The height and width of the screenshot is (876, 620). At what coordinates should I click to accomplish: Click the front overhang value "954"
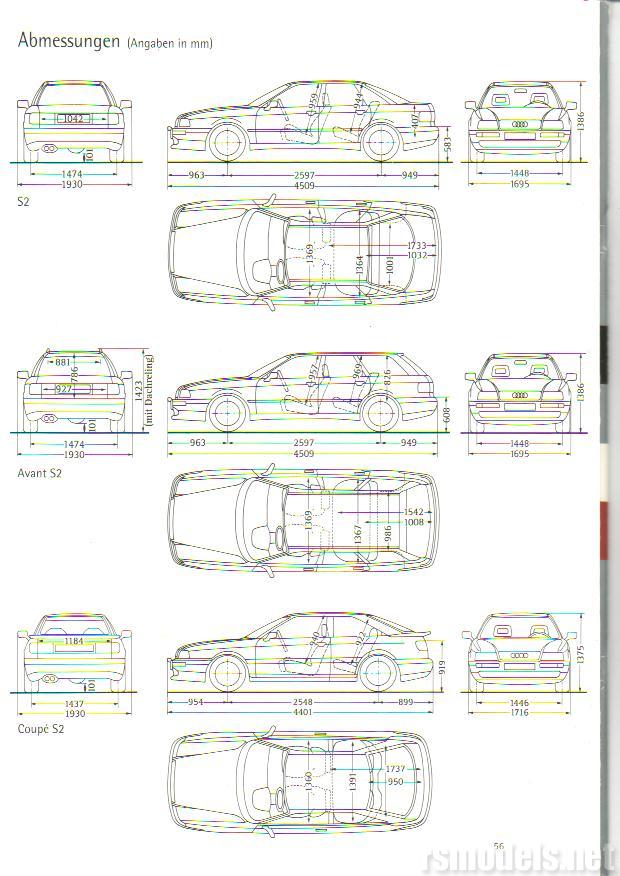click(195, 702)
